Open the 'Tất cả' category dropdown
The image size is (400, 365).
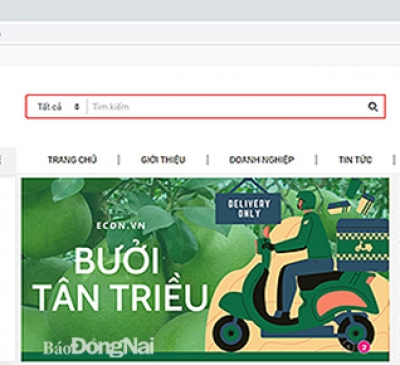pyautogui.click(x=58, y=107)
